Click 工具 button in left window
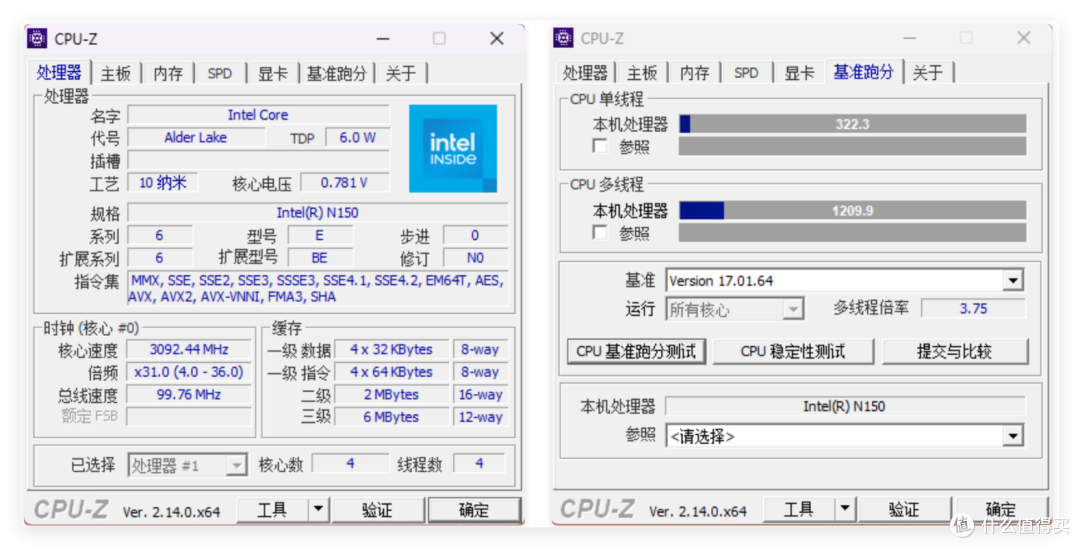The height and width of the screenshot is (548, 1080). point(273,510)
